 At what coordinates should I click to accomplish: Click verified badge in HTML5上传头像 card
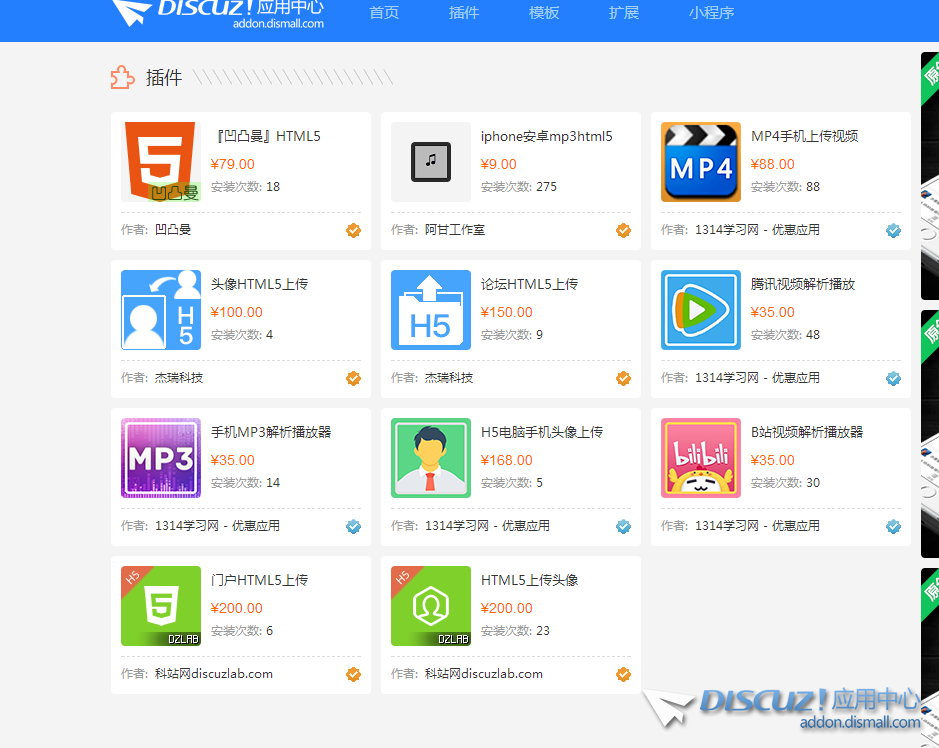623,674
